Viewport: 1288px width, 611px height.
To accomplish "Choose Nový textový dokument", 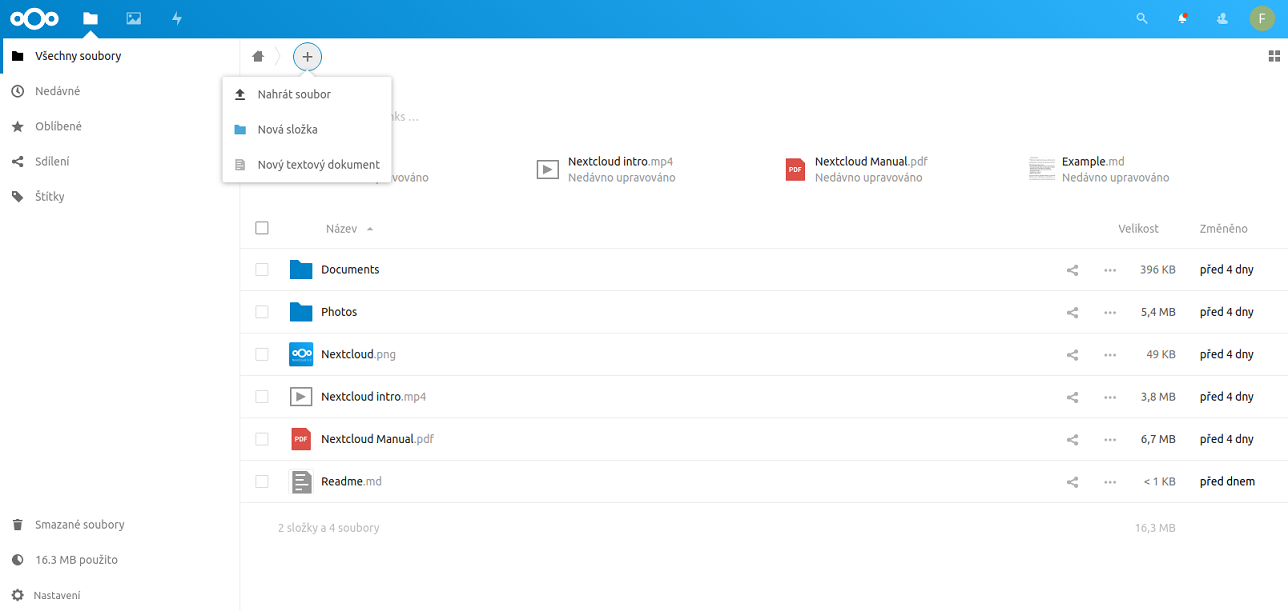I will coord(307,164).
